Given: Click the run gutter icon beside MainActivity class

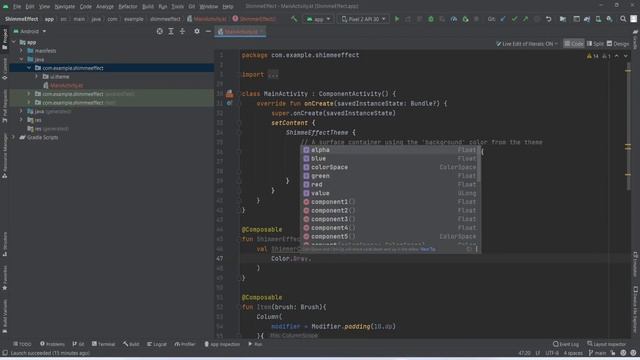Looking at the screenshot, I should pos(229,94).
